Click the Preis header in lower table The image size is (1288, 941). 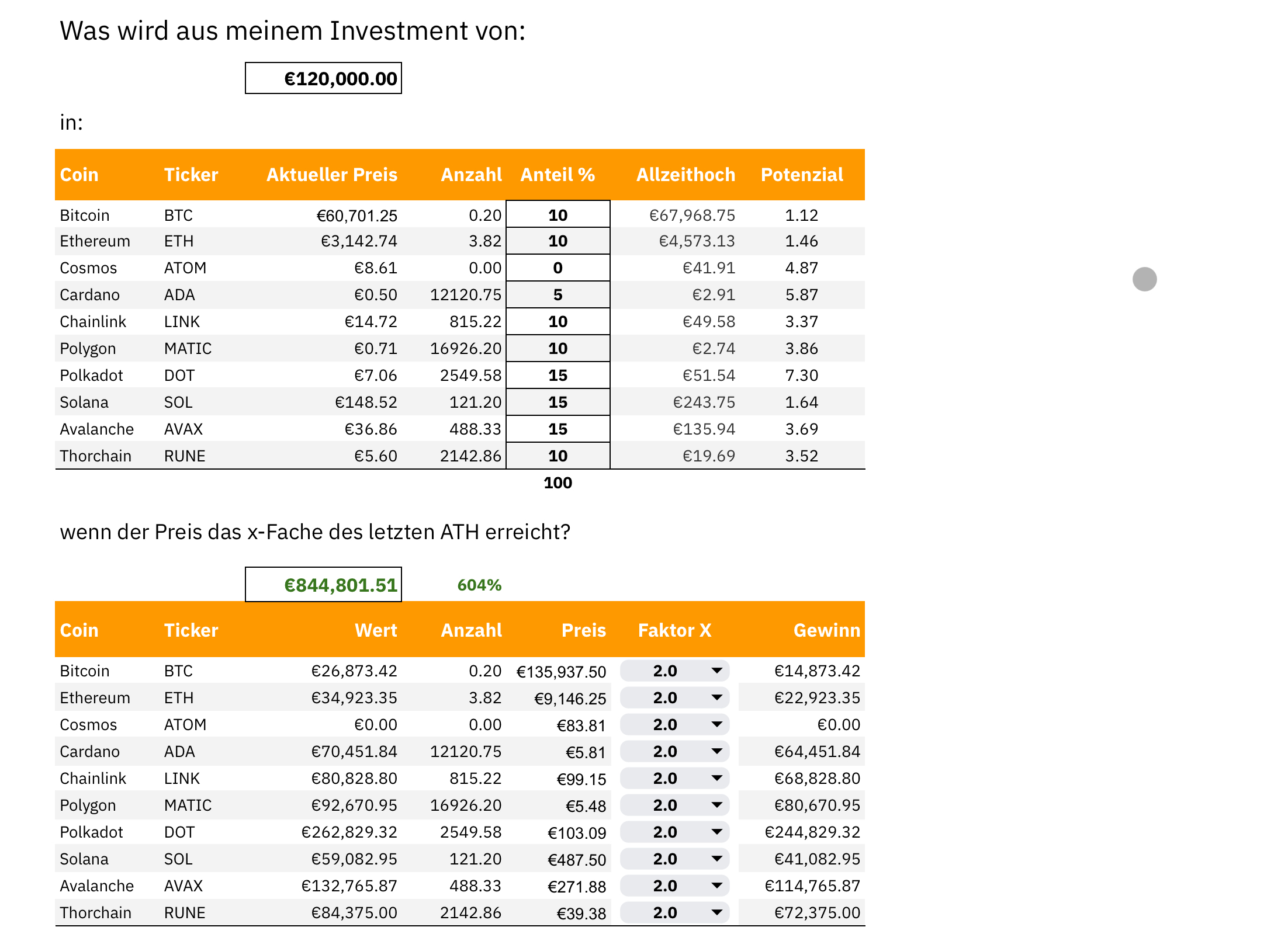(x=583, y=630)
